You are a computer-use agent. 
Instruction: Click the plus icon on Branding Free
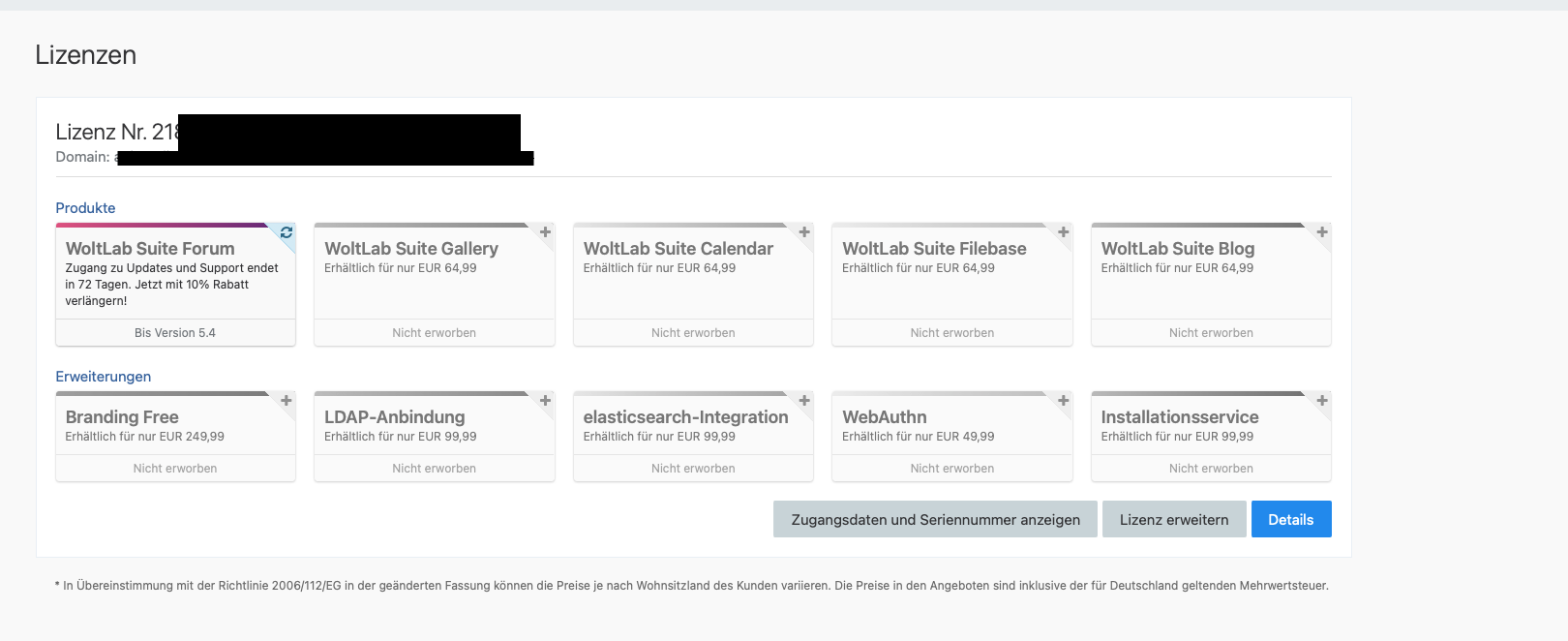click(x=286, y=401)
